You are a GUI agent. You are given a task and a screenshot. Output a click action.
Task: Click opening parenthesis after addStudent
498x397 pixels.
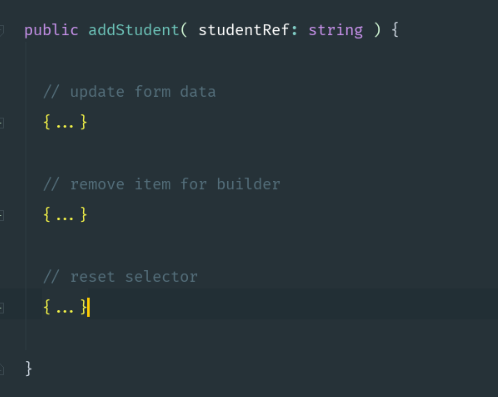pyautogui.click(x=184, y=30)
